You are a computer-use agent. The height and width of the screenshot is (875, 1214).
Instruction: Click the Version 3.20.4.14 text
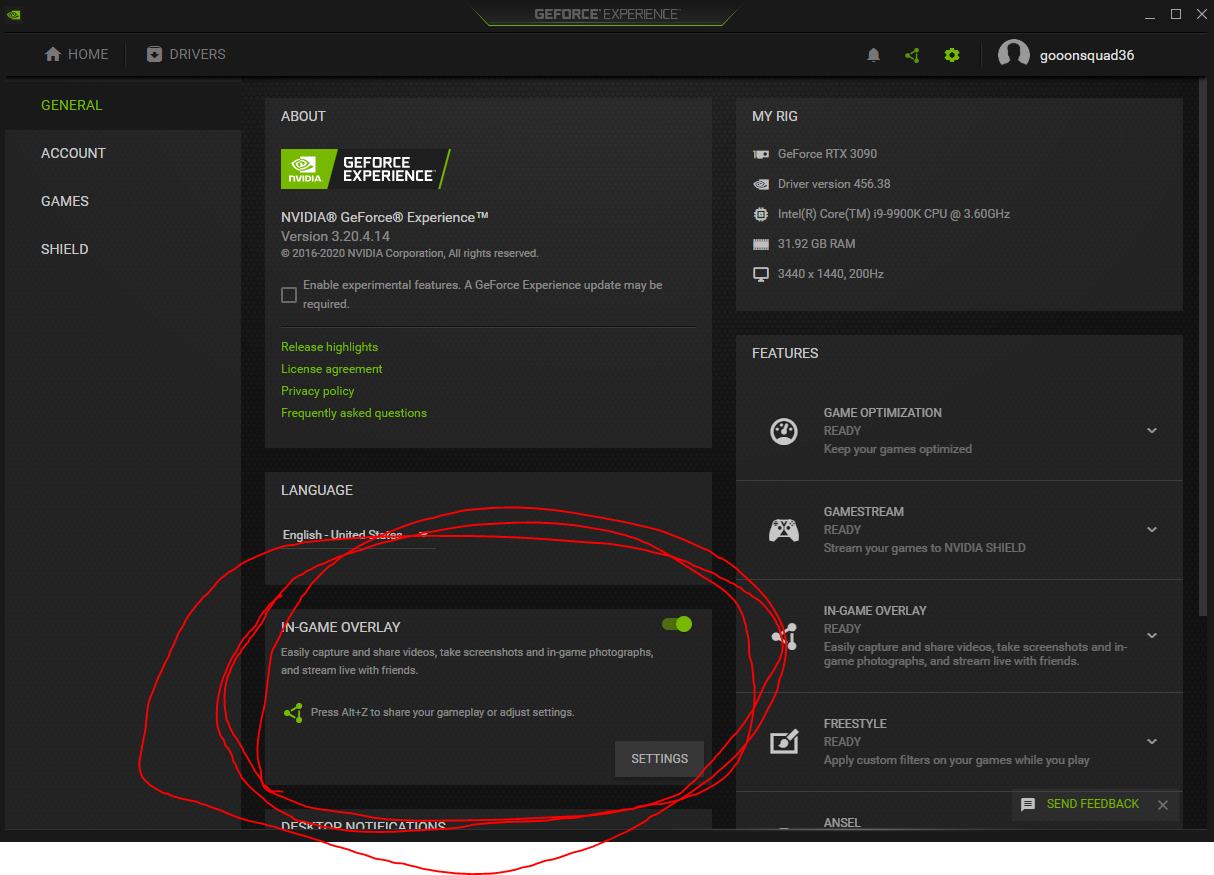pyautogui.click(x=335, y=236)
